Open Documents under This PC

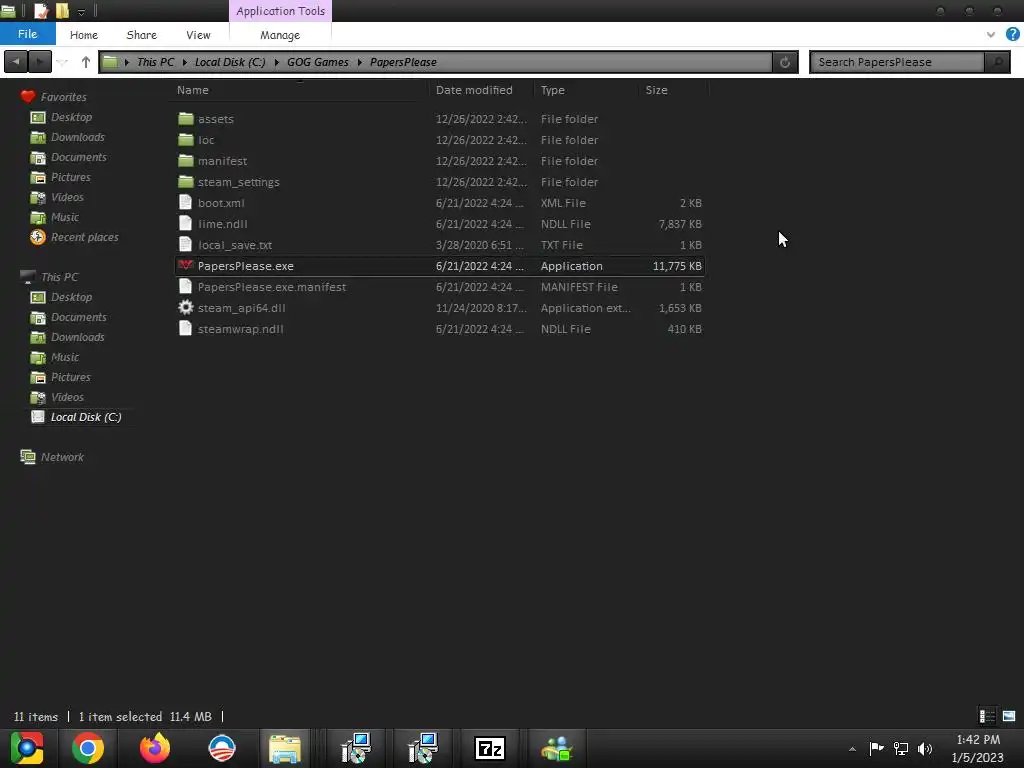pos(78,317)
